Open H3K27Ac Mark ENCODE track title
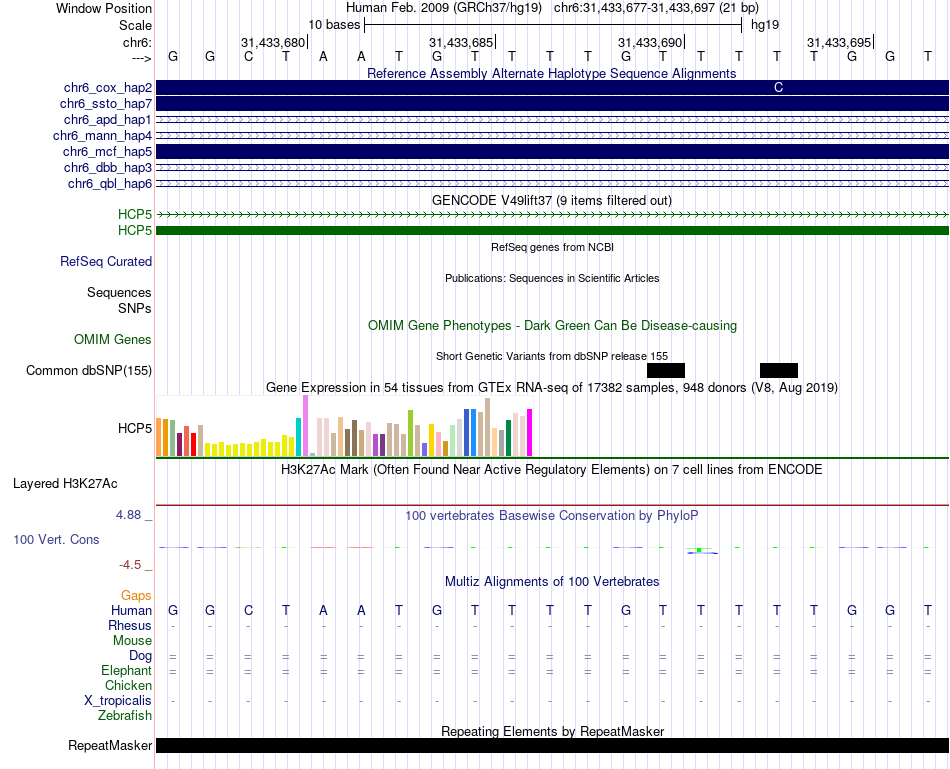 552,470
